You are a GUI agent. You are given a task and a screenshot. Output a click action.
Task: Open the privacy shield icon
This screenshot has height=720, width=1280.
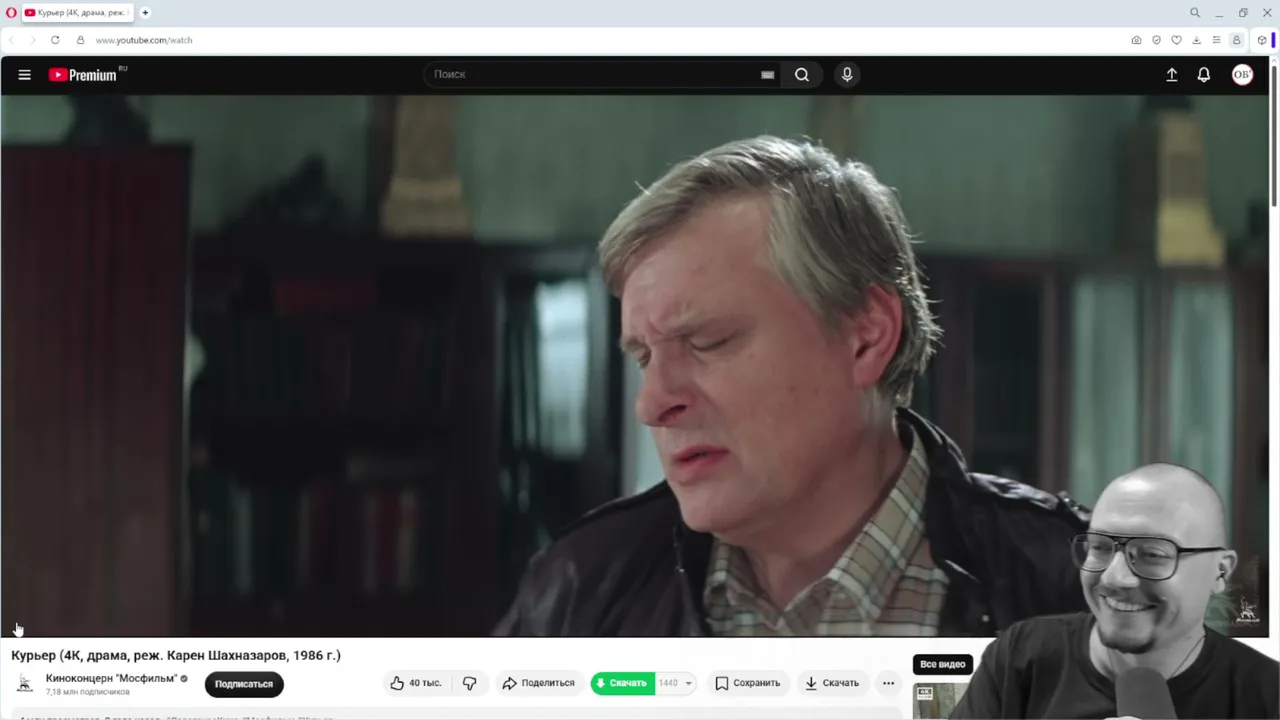[x=1156, y=40]
